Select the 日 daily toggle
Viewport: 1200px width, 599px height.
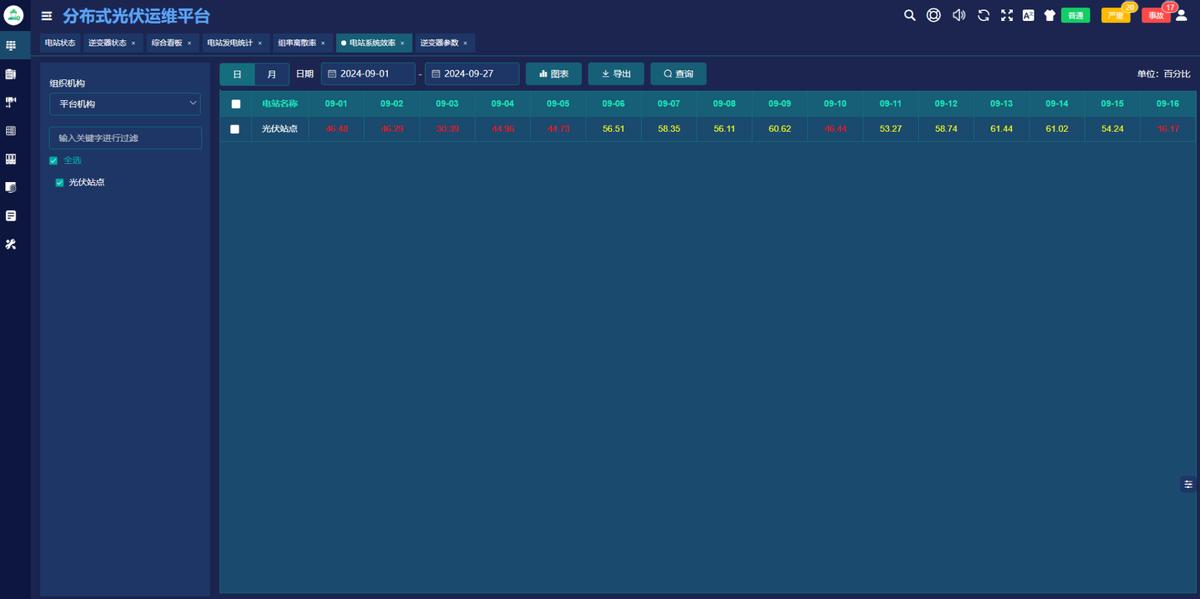pyautogui.click(x=237, y=74)
